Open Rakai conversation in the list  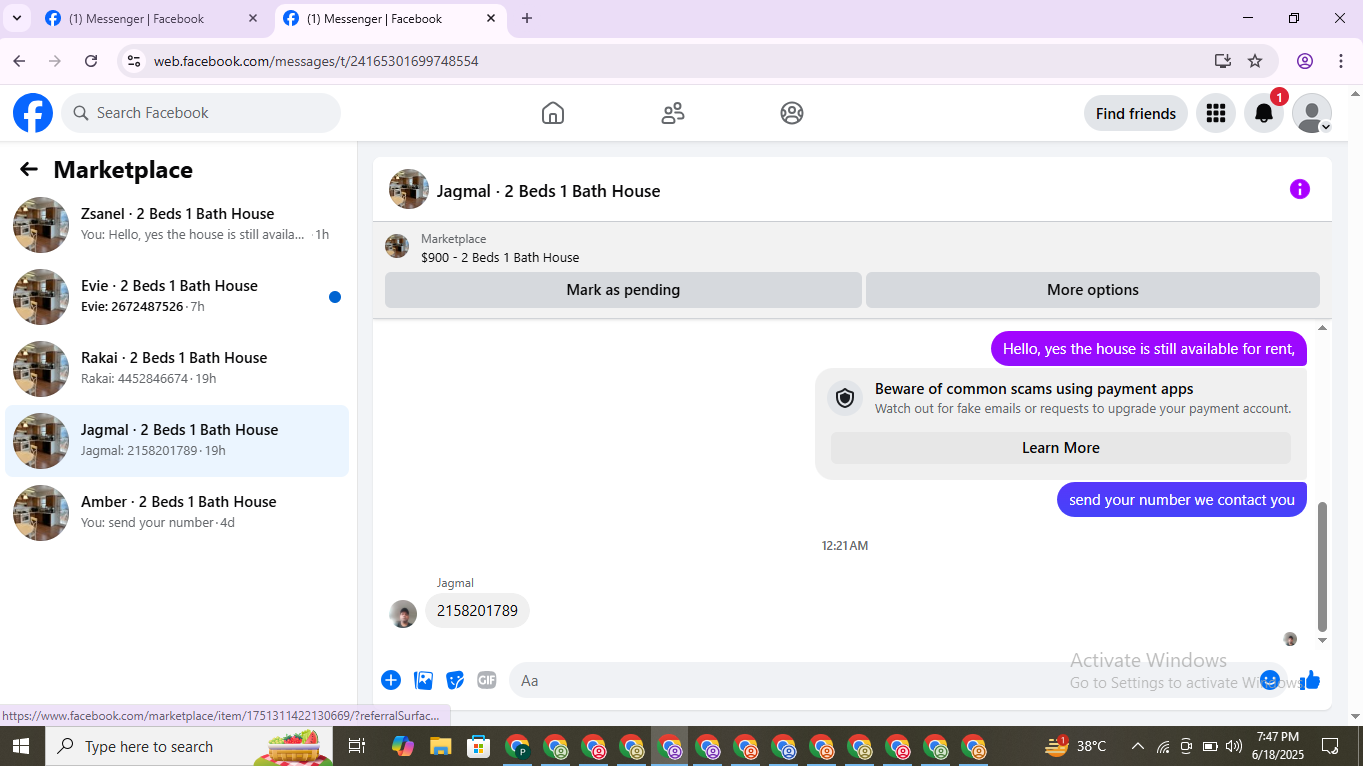pyautogui.click(x=177, y=369)
